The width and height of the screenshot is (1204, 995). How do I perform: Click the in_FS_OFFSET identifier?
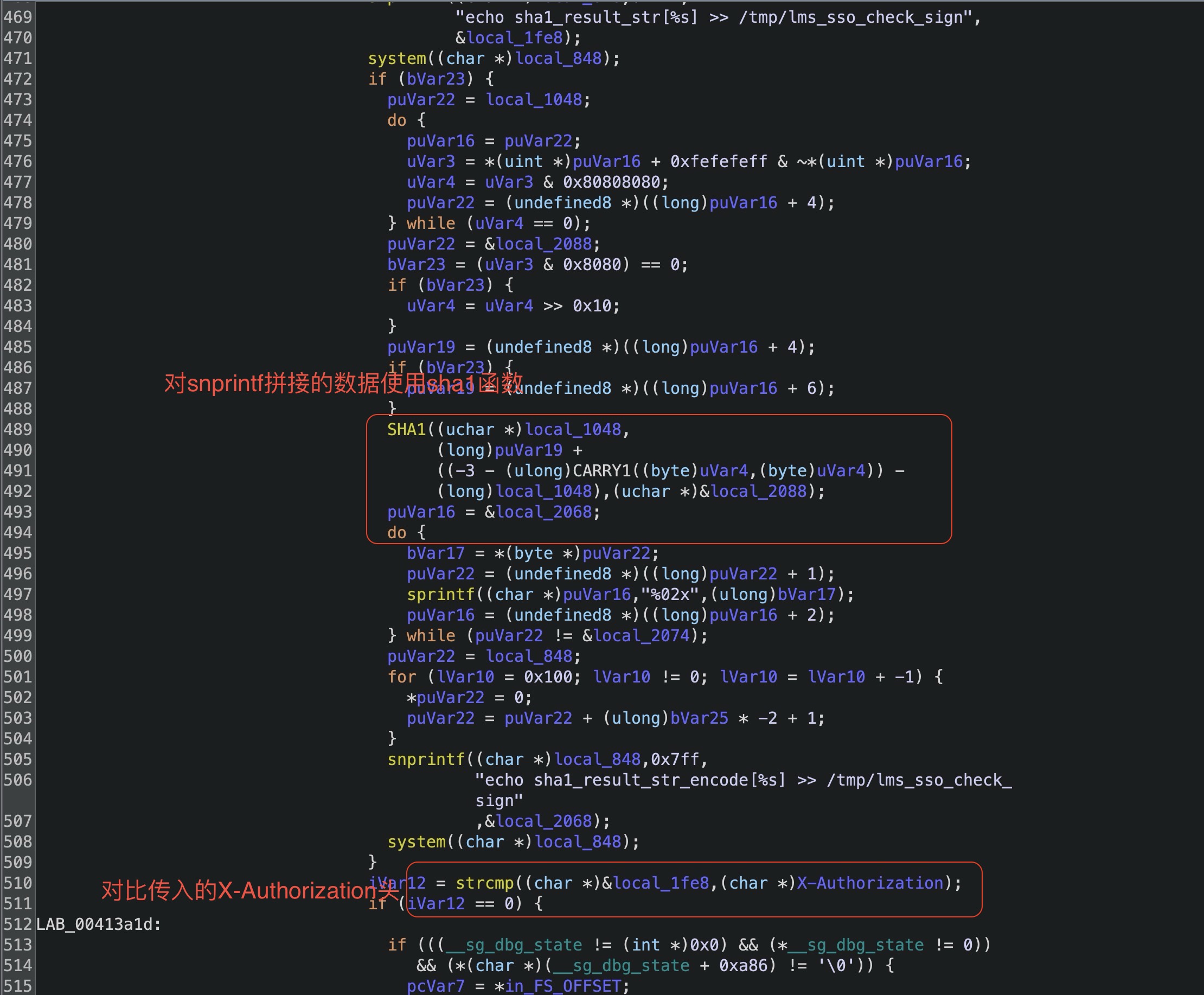pyautogui.click(x=563, y=986)
